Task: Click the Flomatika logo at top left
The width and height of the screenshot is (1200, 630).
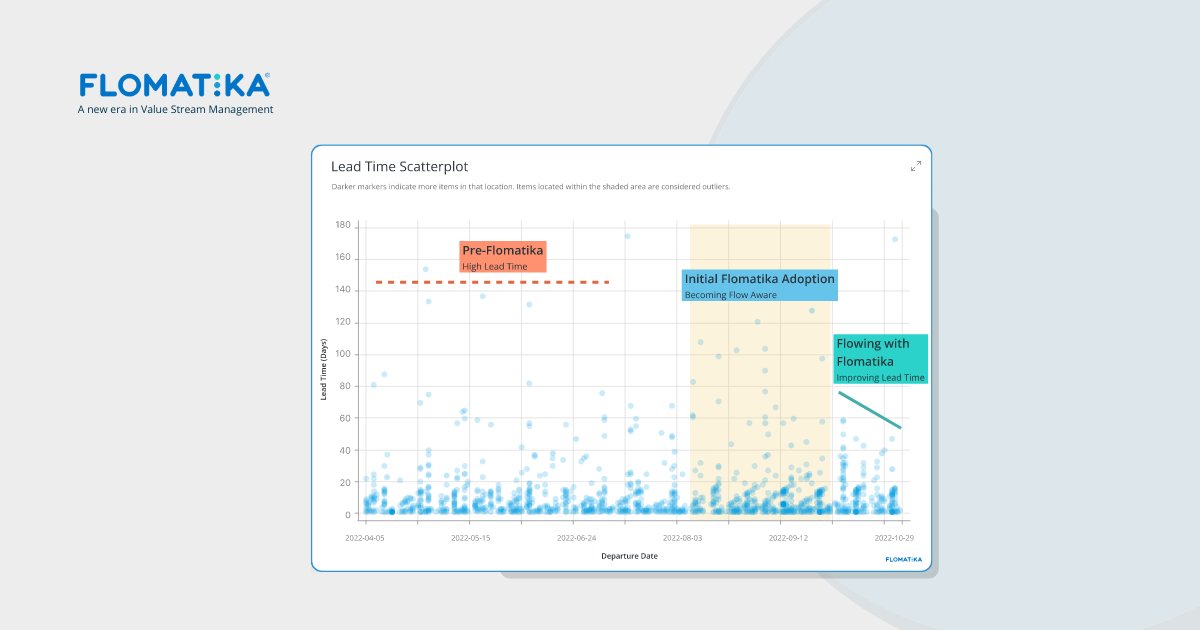Action: (x=174, y=85)
